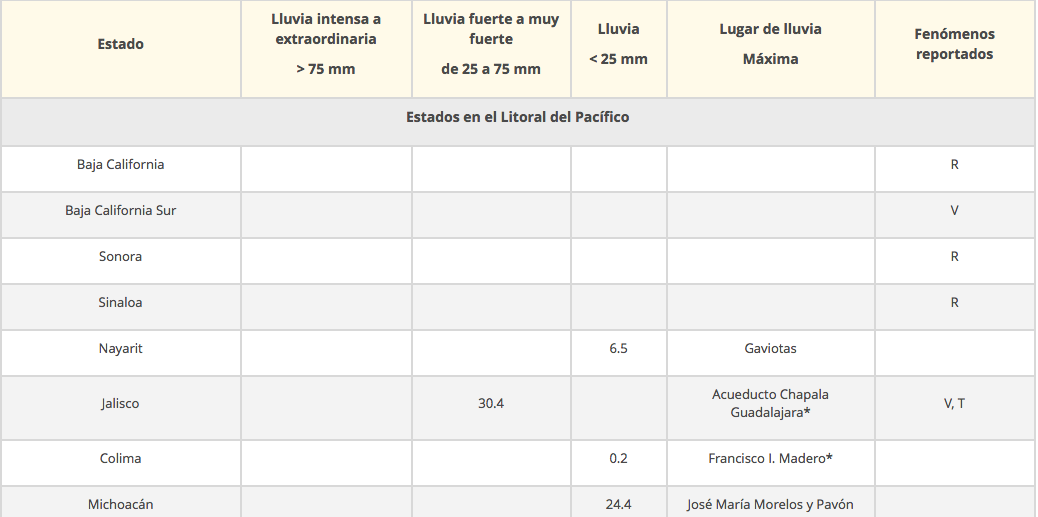Select the "Jalisco" state cell

[x=120, y=403]
